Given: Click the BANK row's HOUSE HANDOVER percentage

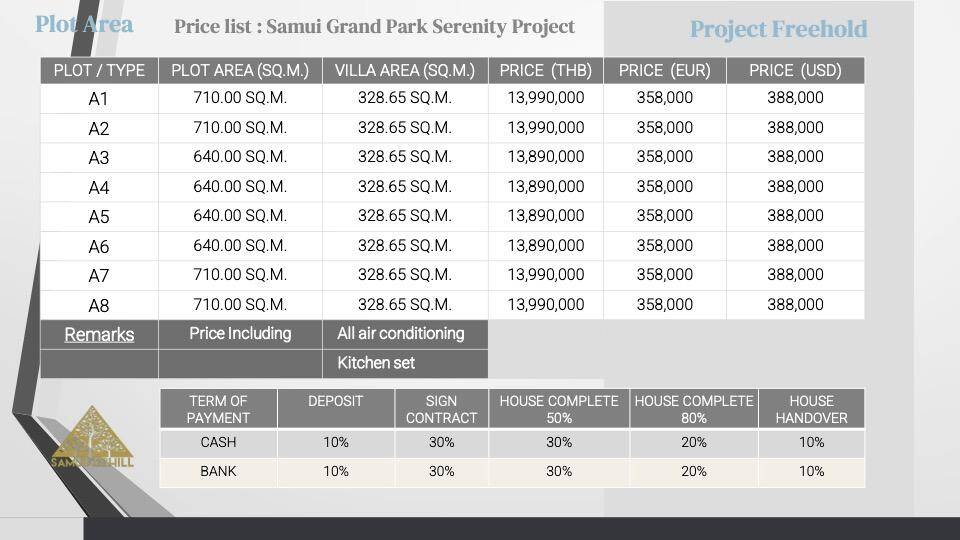Looking at the screenshot, I should pos(811,472).
